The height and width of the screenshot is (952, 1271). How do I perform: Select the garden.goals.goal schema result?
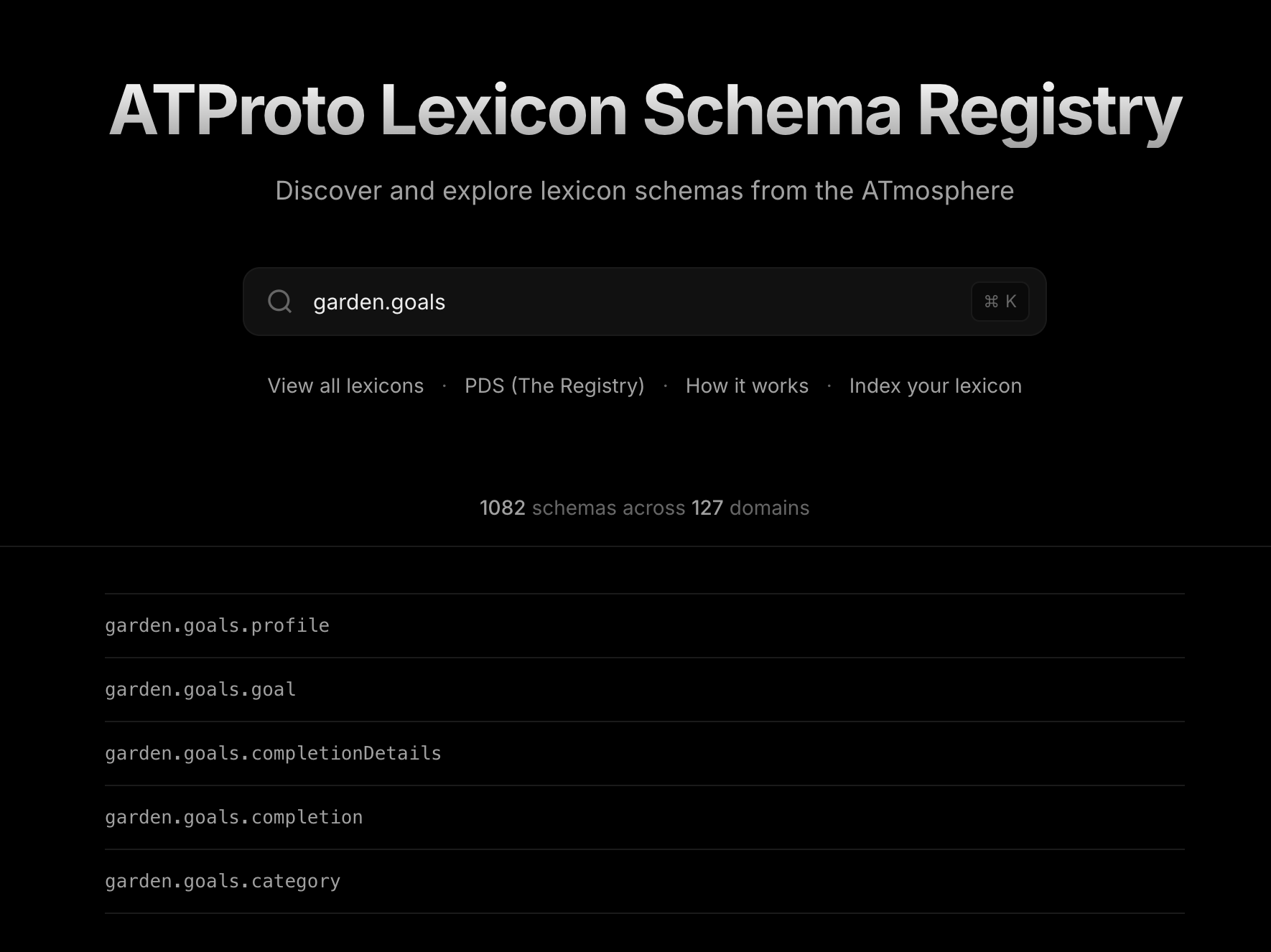click(200, 690)
